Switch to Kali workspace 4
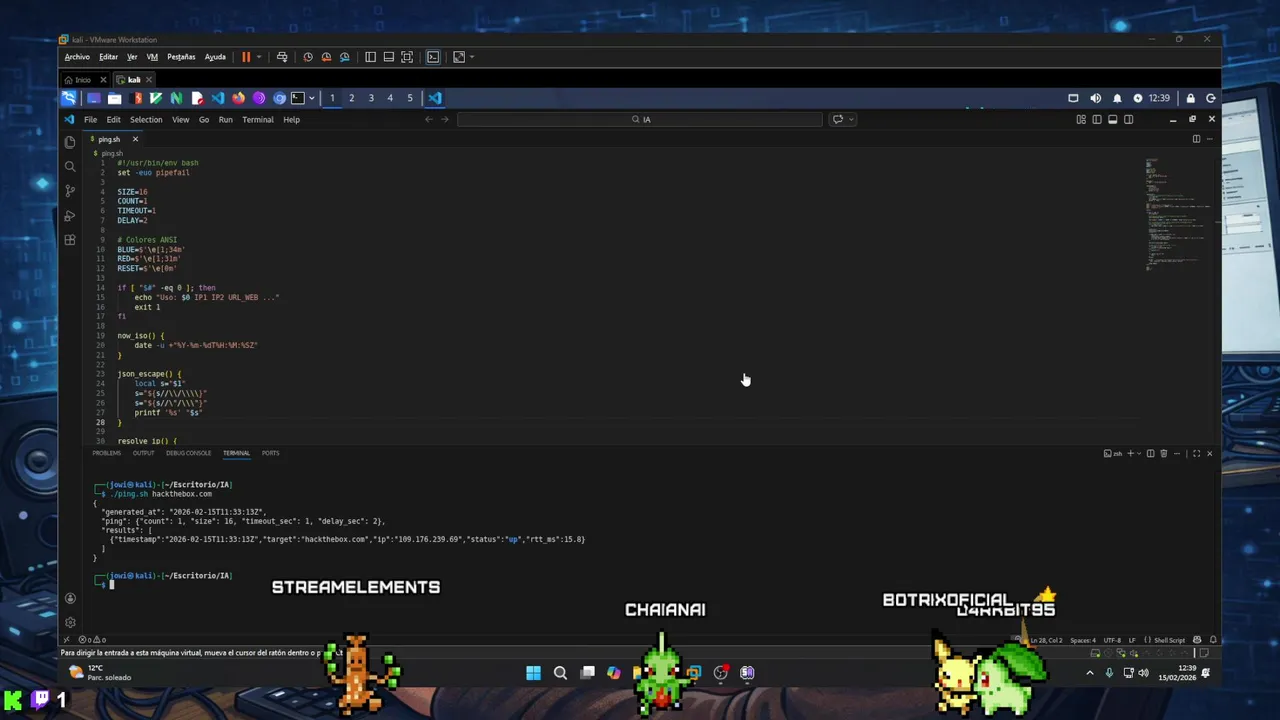The height and width of the screenshot is (720, 1280). (390, 98)
